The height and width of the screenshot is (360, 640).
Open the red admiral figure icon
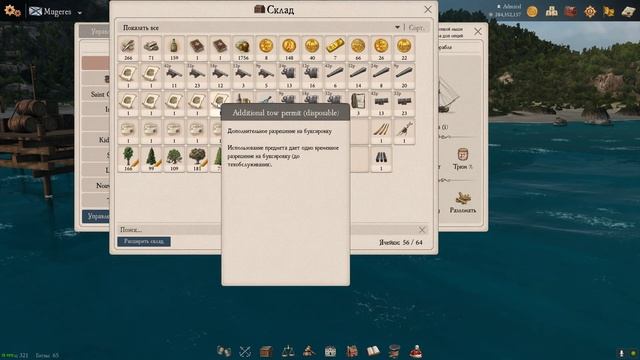click(416, 351)
